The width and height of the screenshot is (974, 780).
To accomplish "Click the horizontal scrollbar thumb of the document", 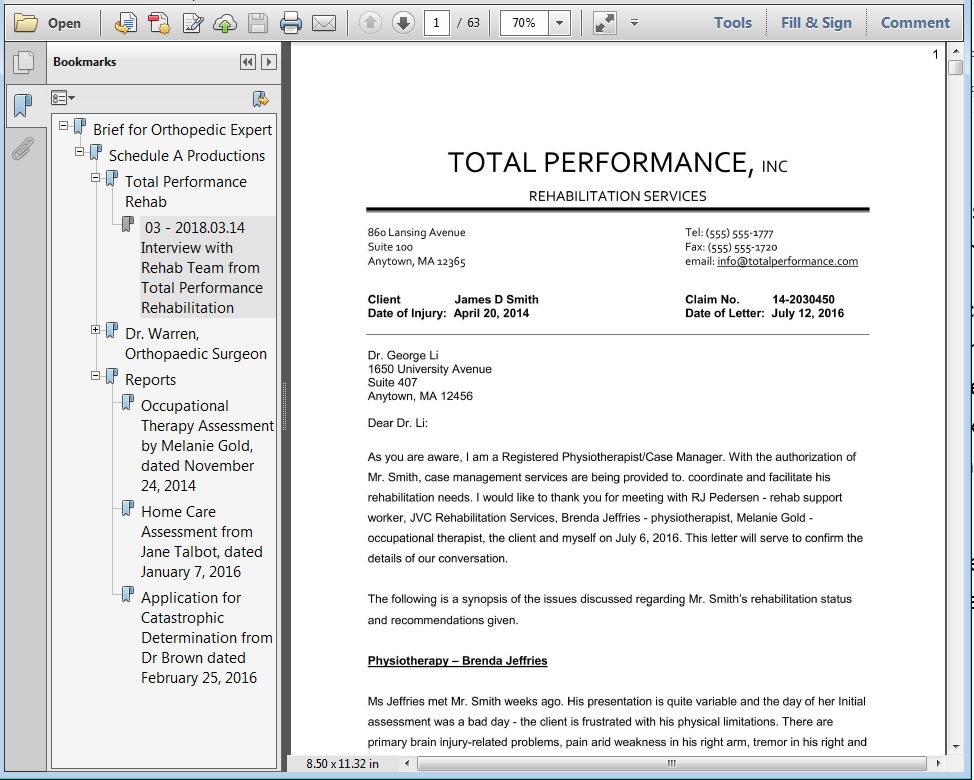I will coord(671,763).
